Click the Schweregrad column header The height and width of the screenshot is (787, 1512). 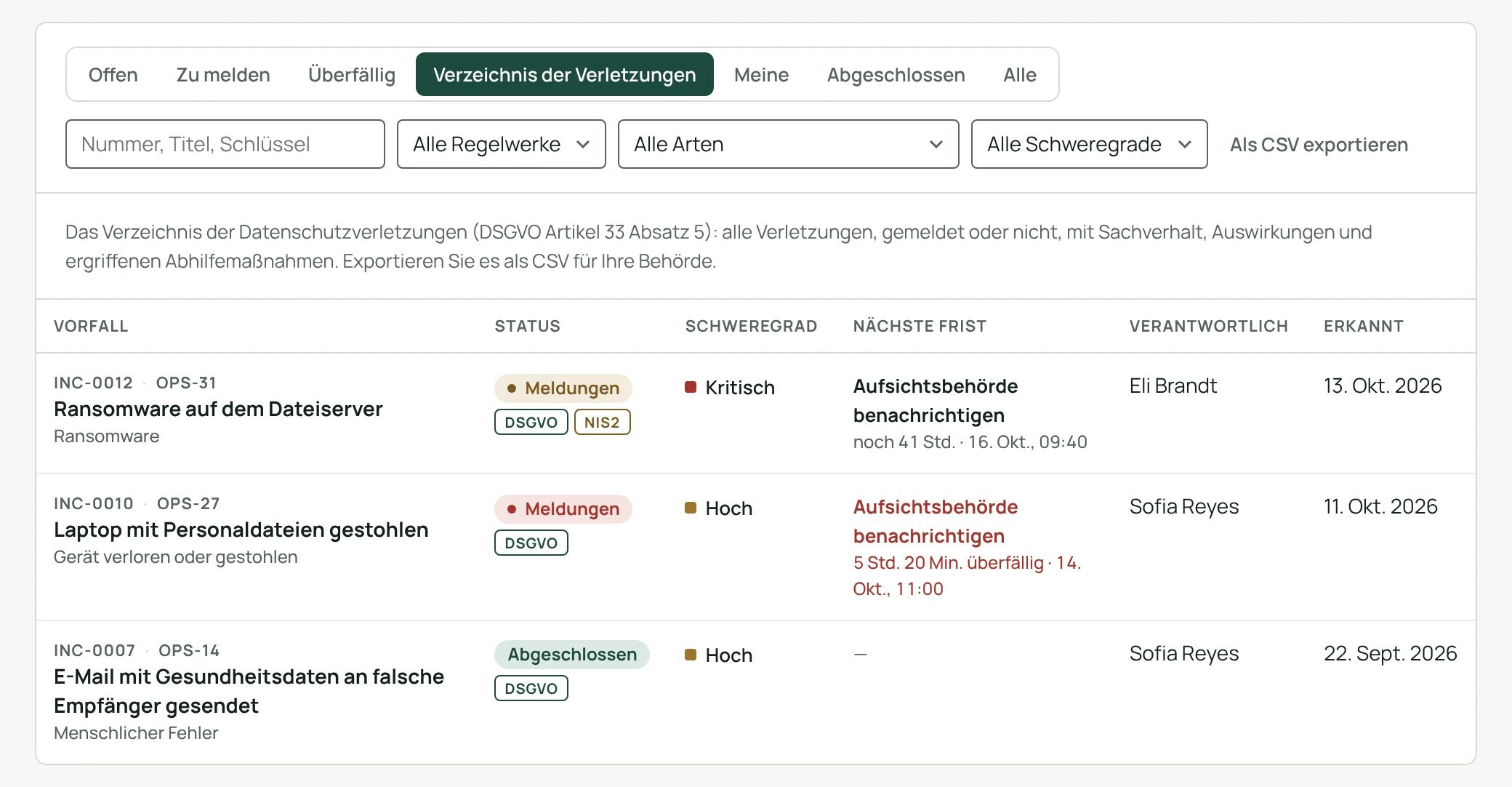751,326
